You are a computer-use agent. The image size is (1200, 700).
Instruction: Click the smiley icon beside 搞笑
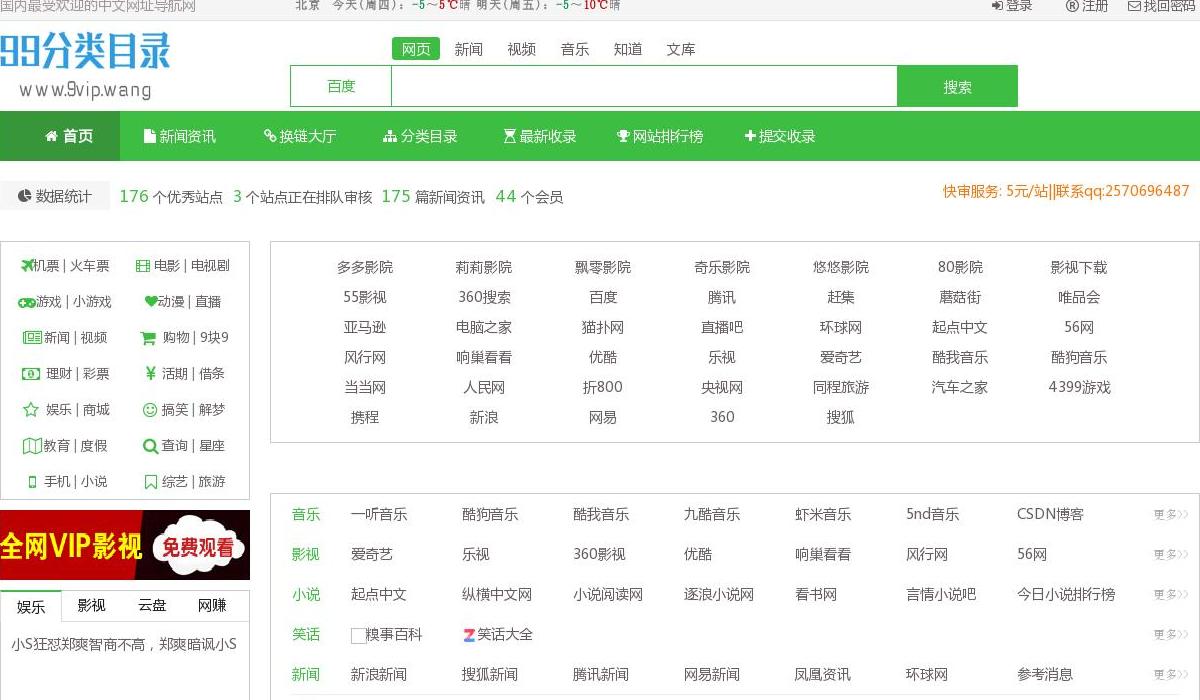(150, 410)
